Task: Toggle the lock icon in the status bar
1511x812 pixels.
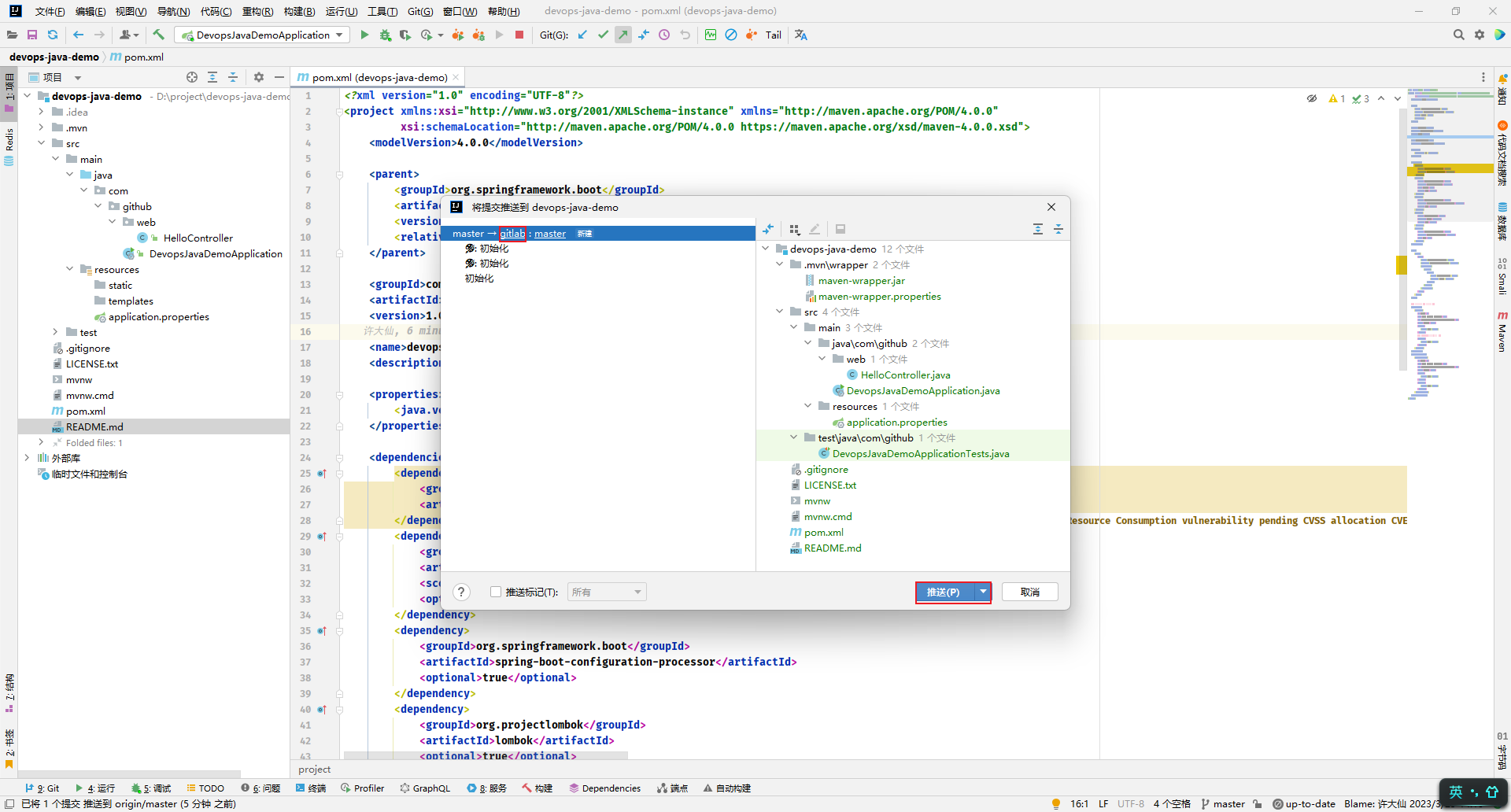Action: pyautogui.click(x=1258, y=803)
